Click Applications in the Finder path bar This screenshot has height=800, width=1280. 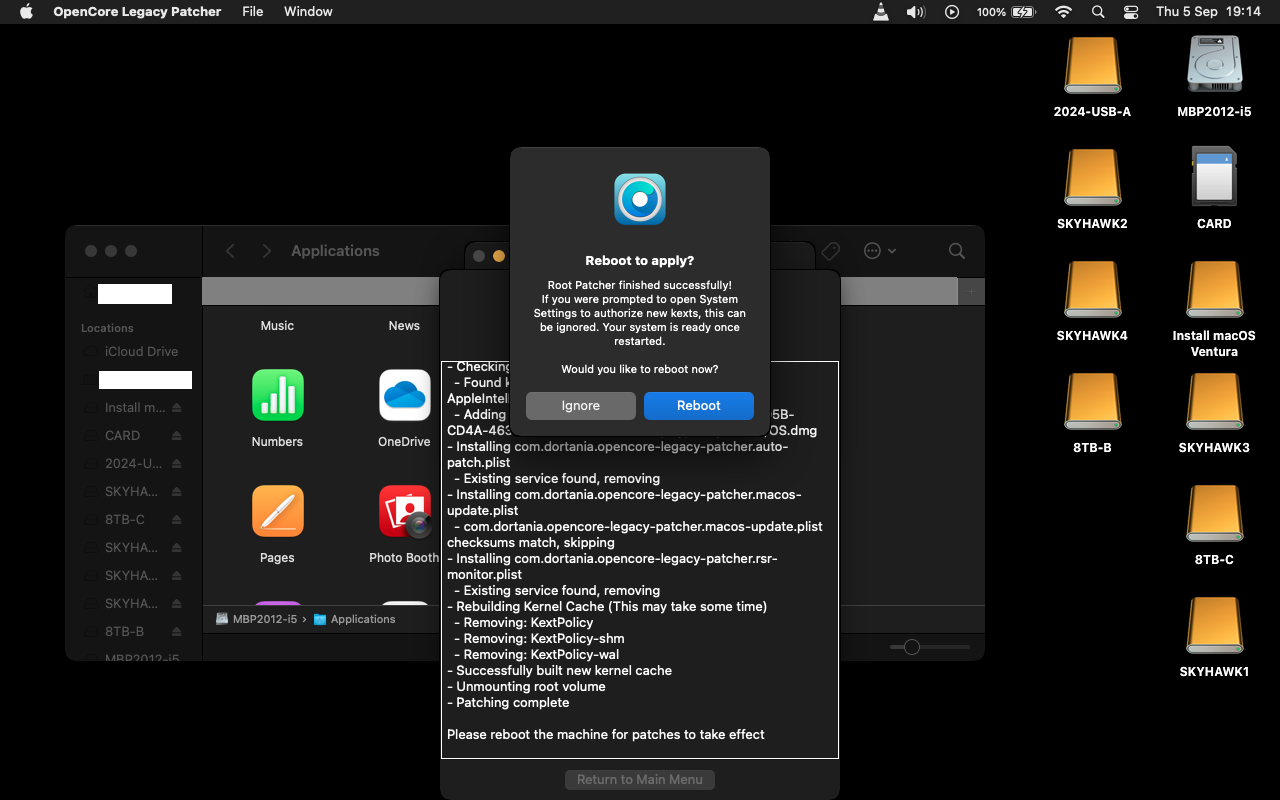[x=354, y=619]
